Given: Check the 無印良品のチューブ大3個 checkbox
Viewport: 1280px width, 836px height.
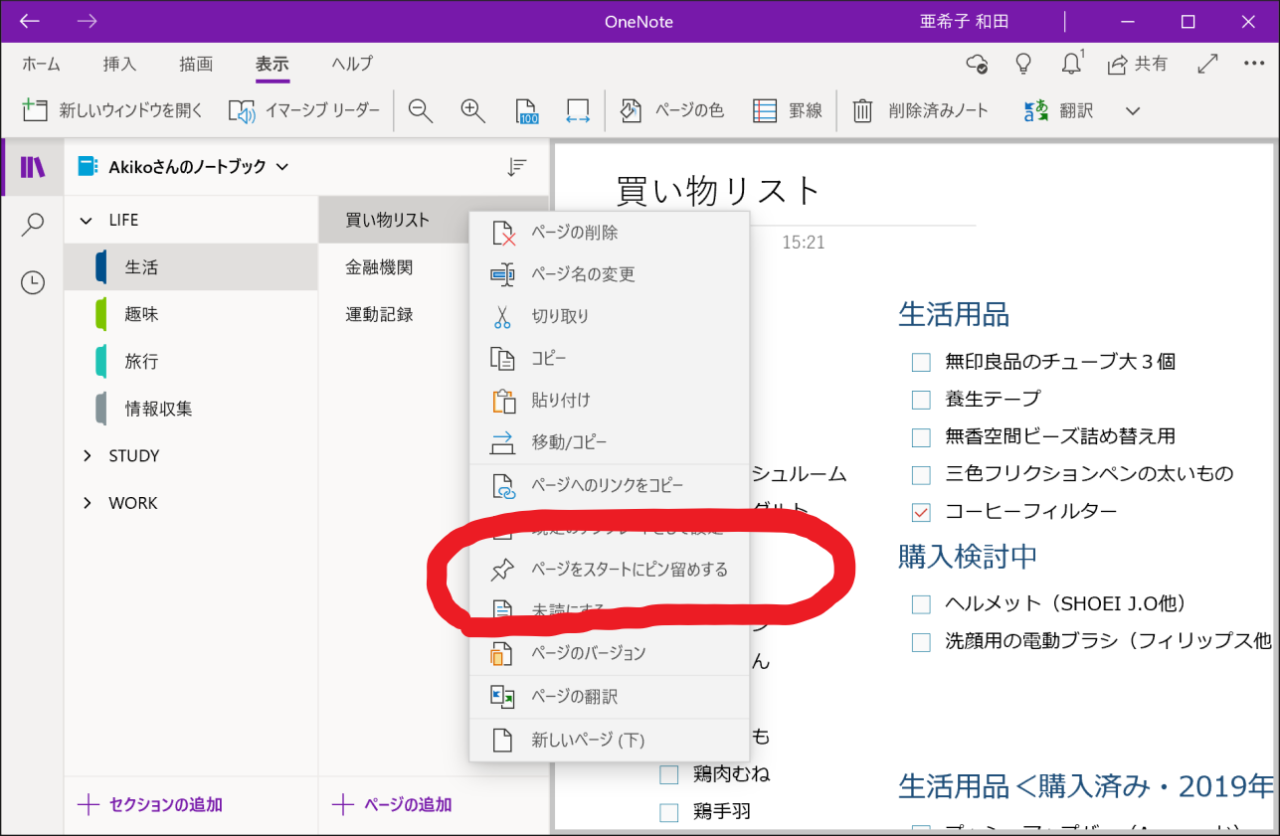Looking at the screenshot, I should coord(921,362).
